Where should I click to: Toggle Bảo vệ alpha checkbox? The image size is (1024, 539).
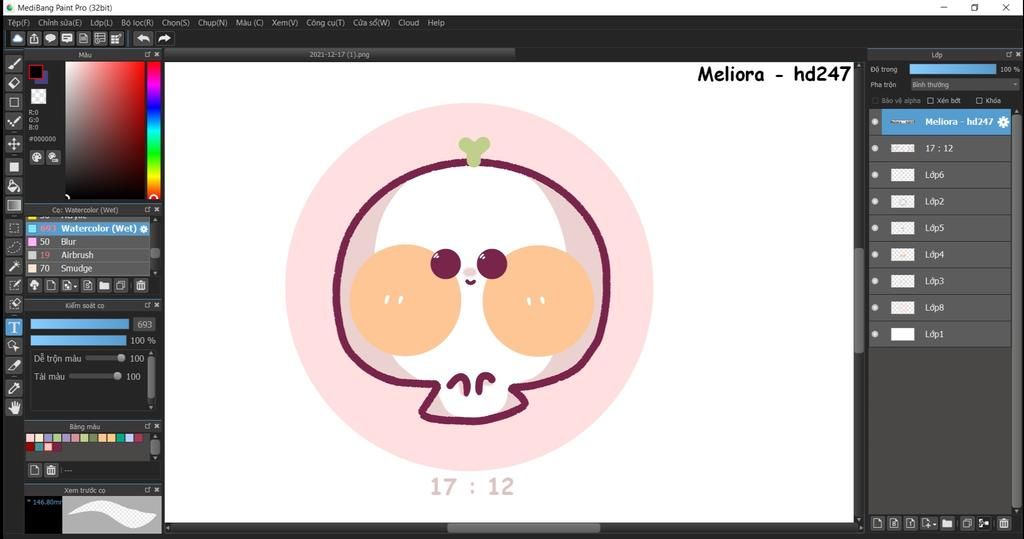875,101
